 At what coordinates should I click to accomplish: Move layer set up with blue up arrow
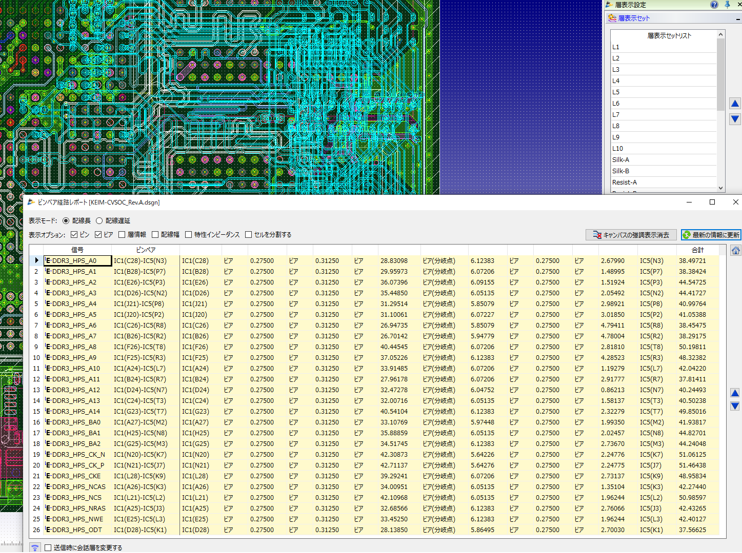tap(735, 104)
